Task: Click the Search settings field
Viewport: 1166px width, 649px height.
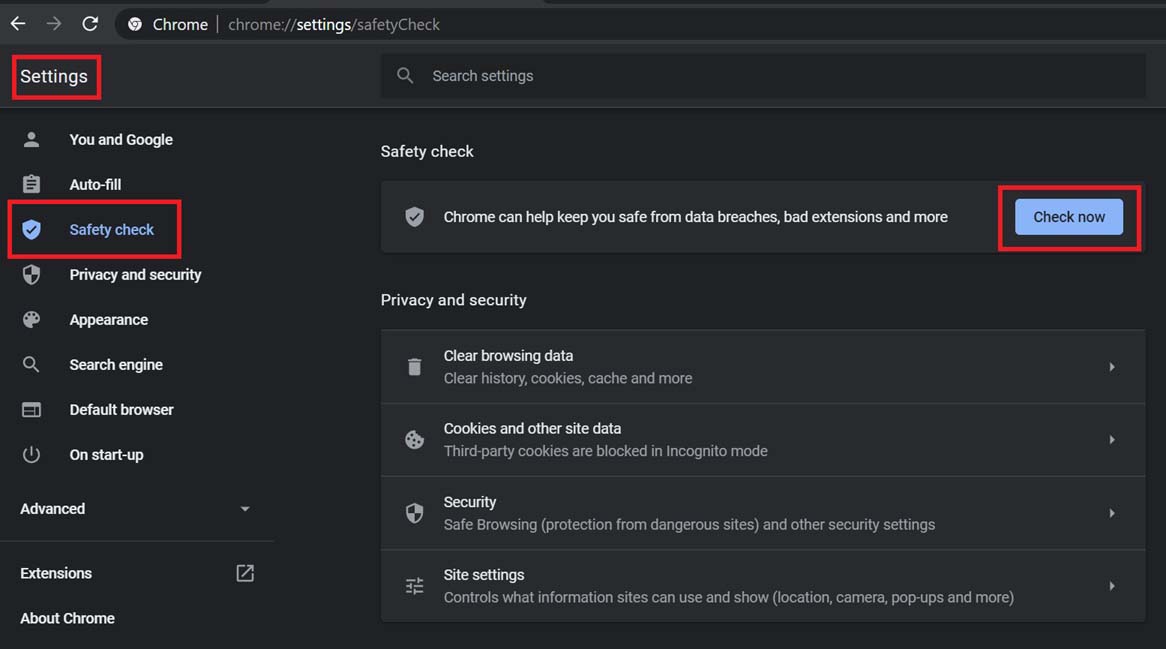Action: (x=763, y=76)
